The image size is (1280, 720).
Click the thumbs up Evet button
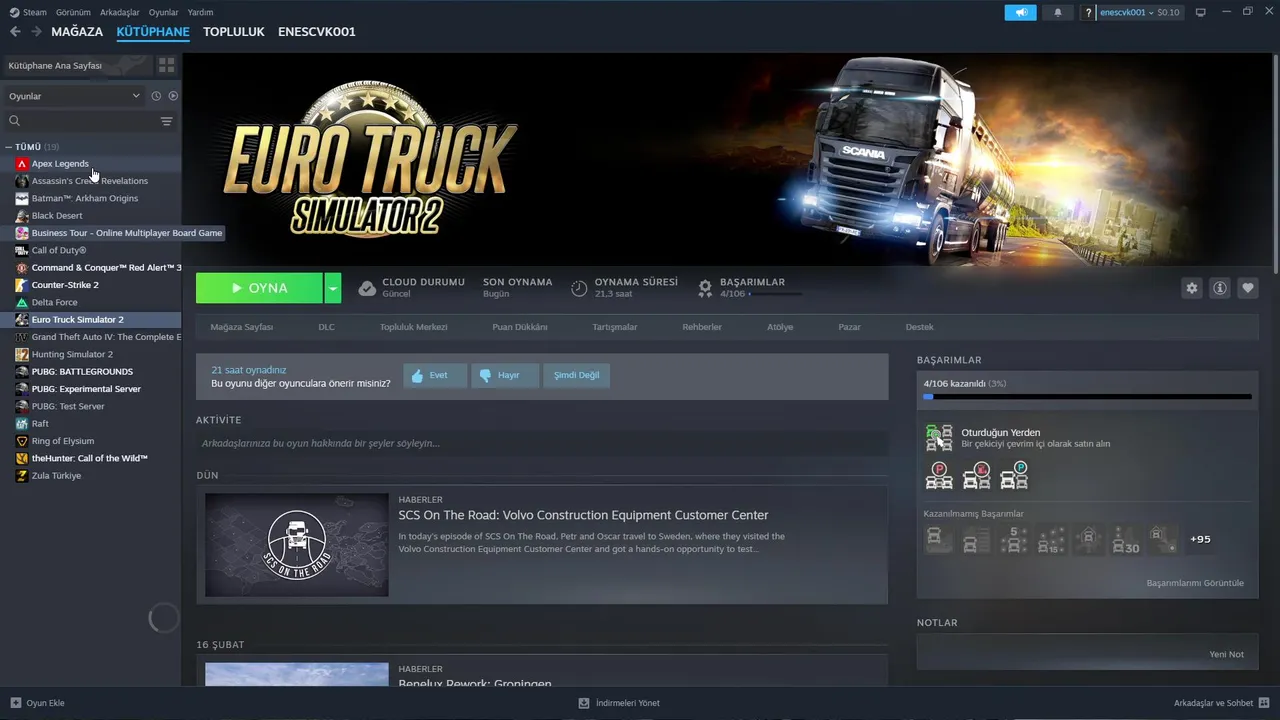tap(435, 376)
